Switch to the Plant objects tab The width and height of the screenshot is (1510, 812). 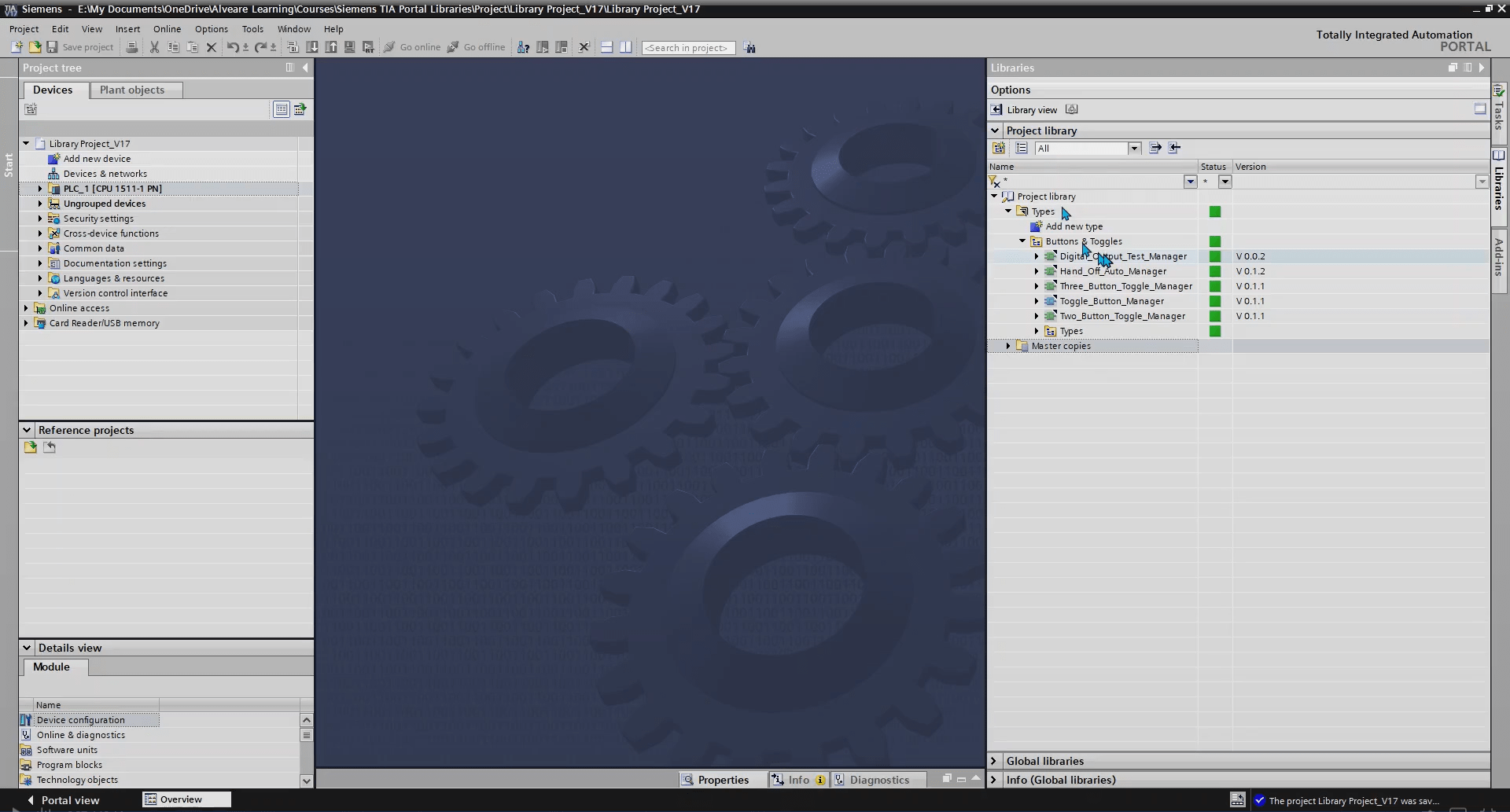132,90
